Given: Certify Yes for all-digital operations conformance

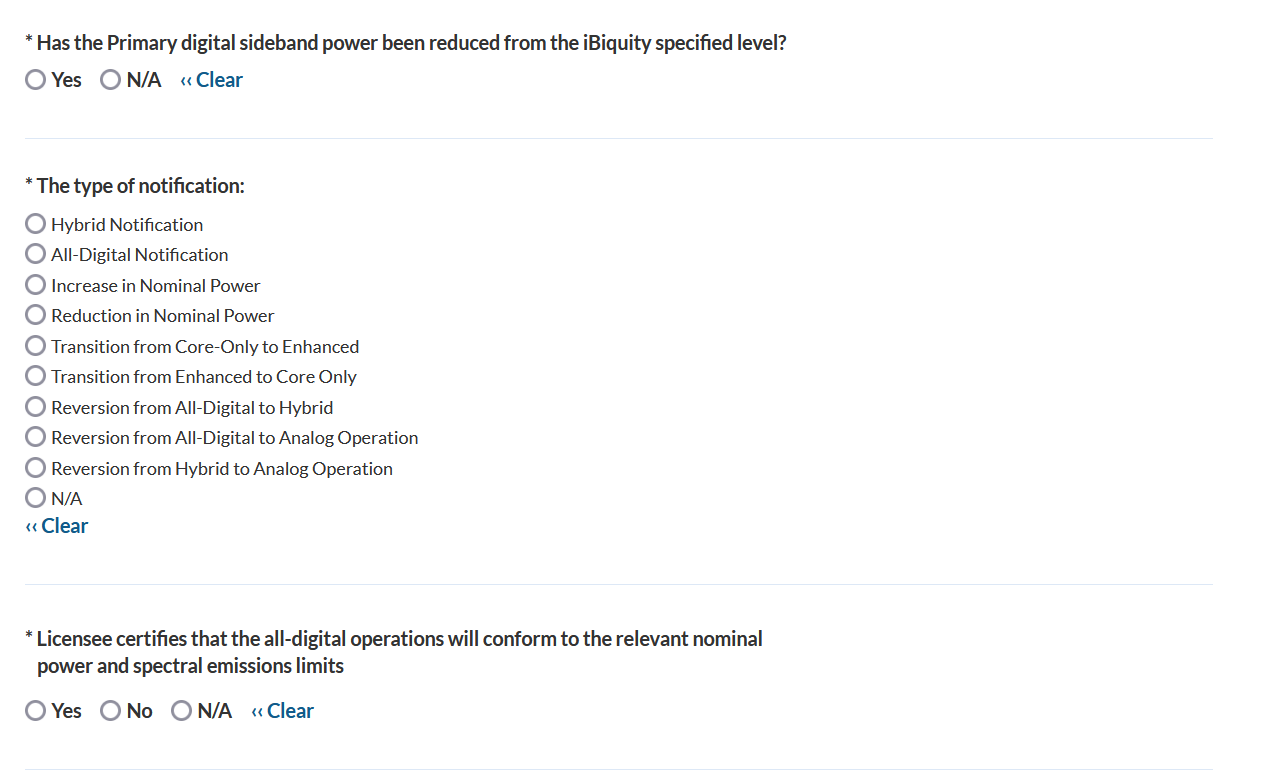Looking at the screenshot, I should (36, 711).
